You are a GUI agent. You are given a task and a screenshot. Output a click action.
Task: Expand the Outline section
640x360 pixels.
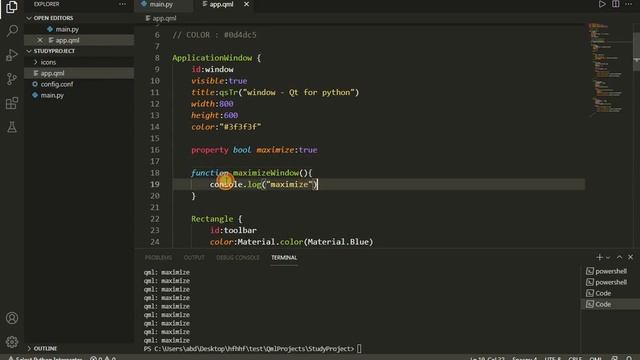click(x=45, y=349)
